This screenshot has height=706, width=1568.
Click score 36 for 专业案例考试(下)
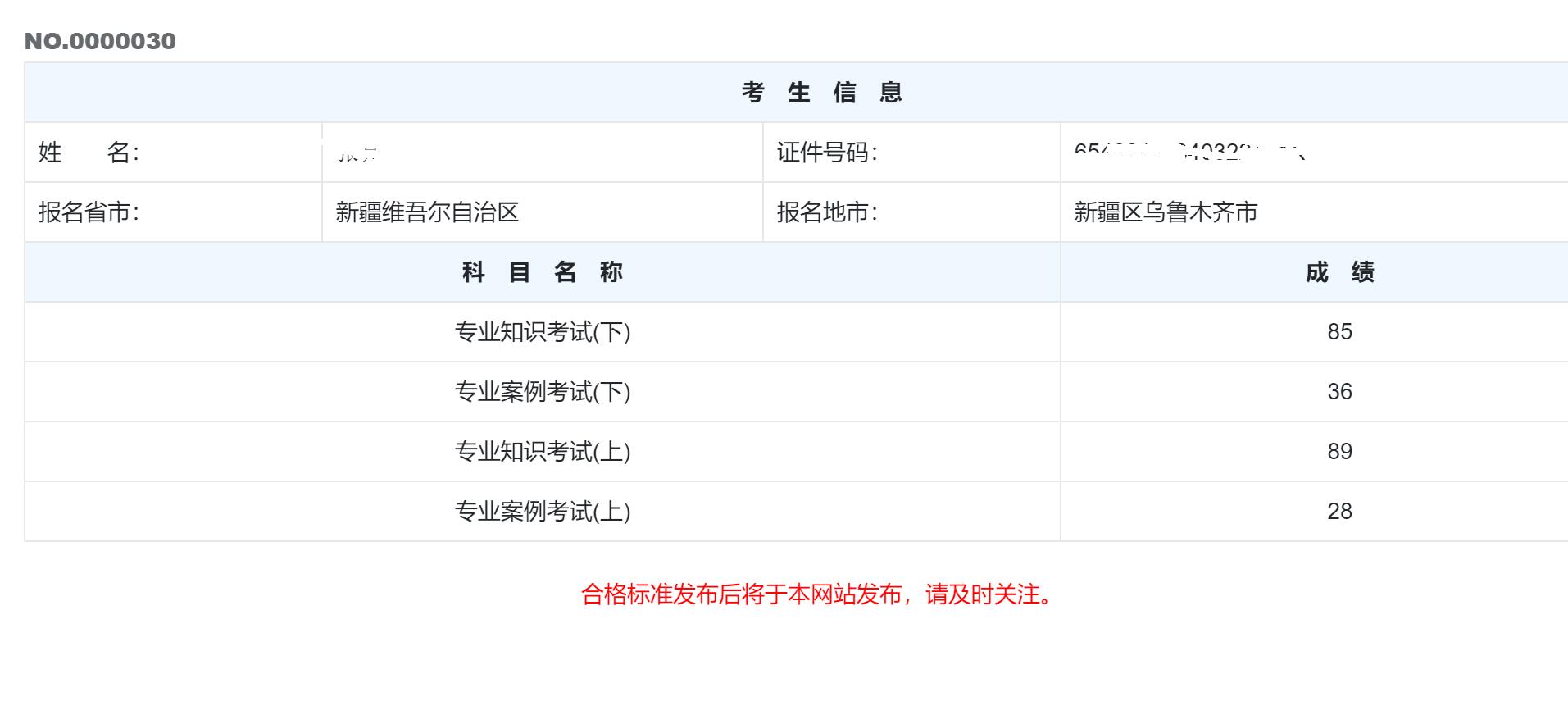tap(1339, 392)
